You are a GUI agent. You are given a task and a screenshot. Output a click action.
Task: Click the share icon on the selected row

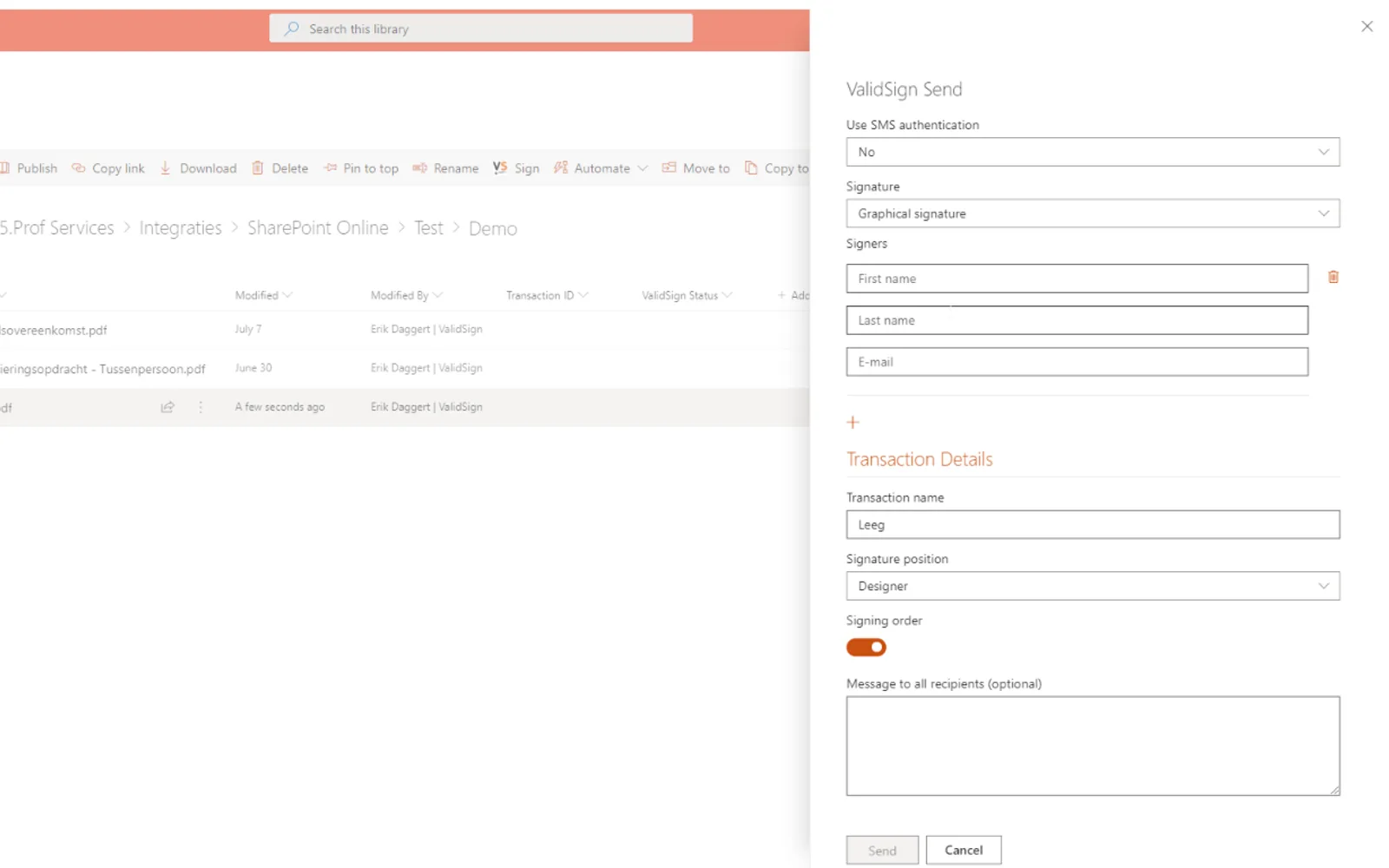click(x=168, y=407)
